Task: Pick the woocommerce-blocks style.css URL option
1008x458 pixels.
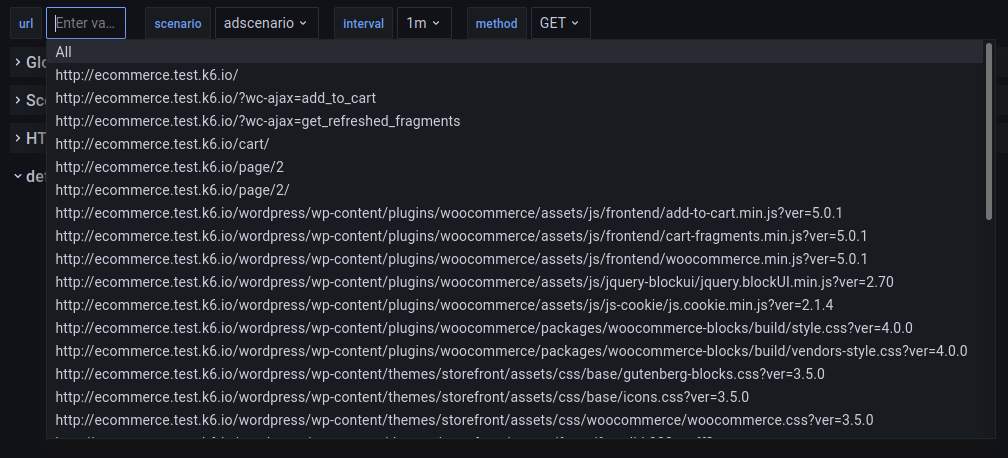Action: pos(484,328)
